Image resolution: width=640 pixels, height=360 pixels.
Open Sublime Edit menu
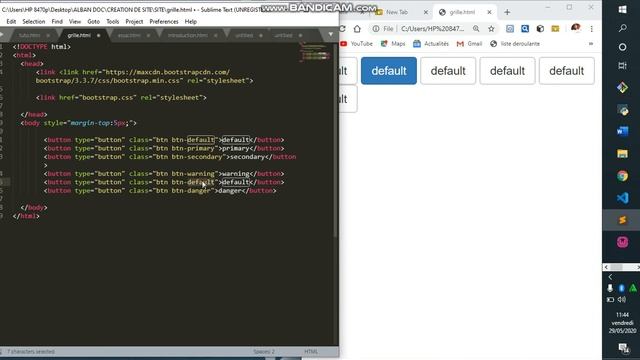pyautogui.click(x=11, y=22)
